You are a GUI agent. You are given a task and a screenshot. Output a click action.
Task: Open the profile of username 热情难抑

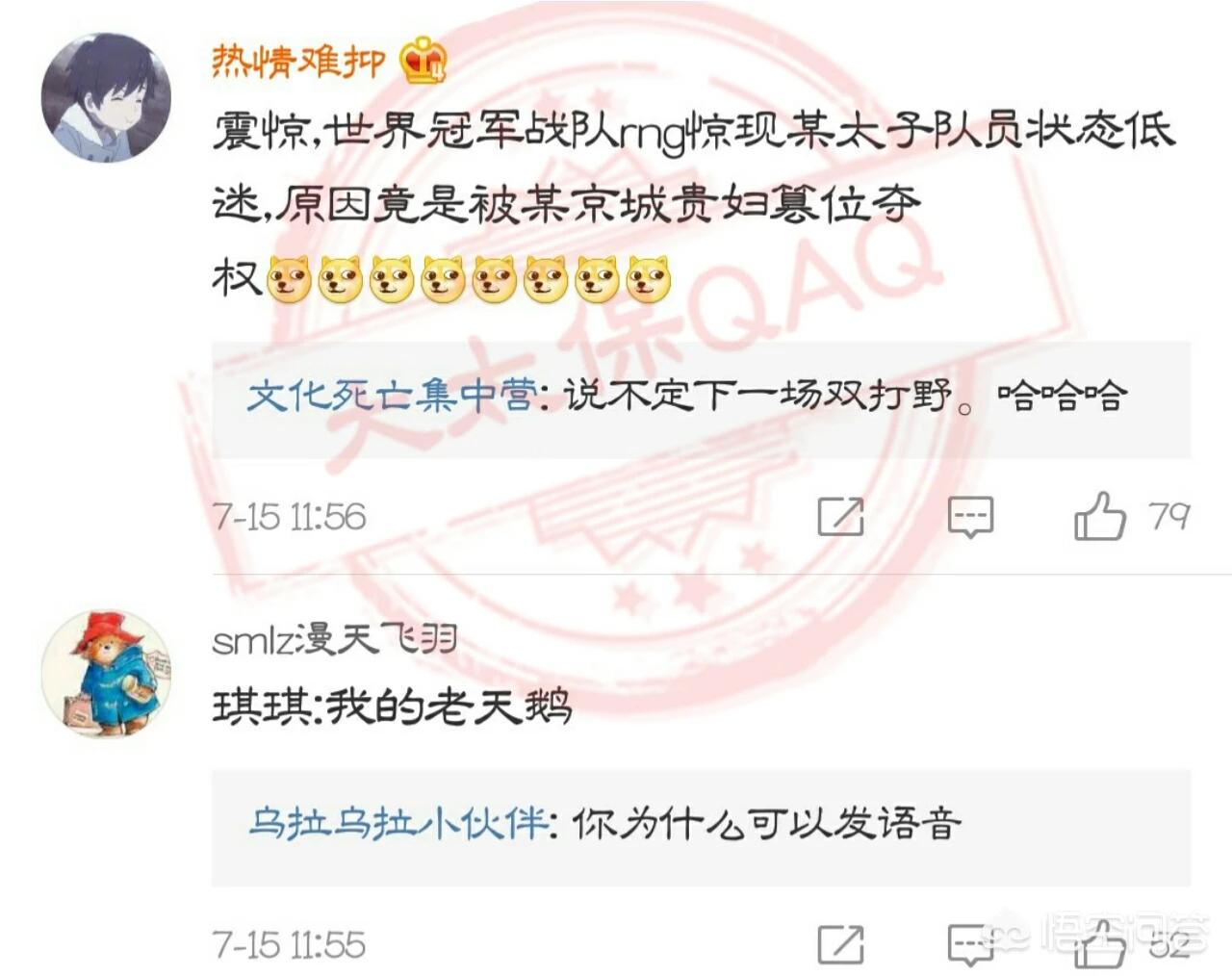[x=298, y=61]
